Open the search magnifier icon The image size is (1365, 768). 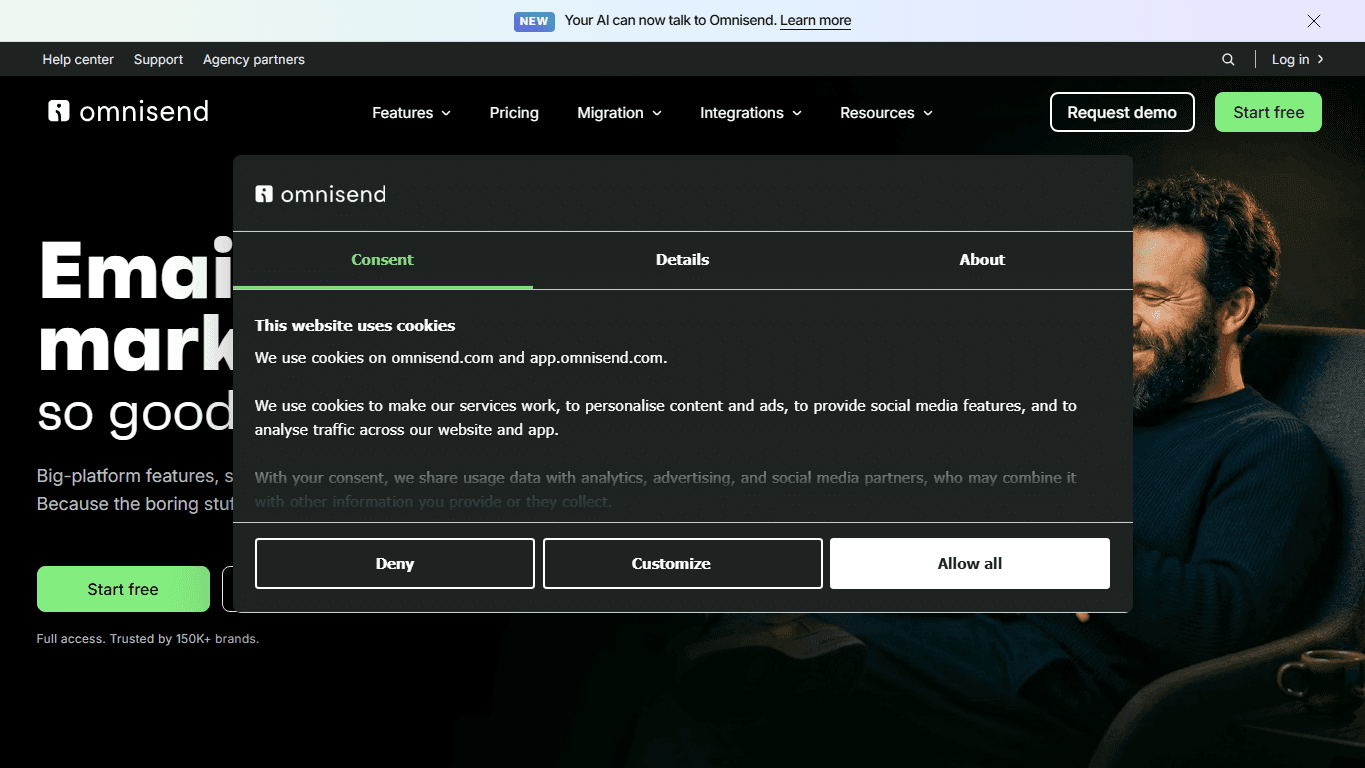click(x=1228, y=59)
